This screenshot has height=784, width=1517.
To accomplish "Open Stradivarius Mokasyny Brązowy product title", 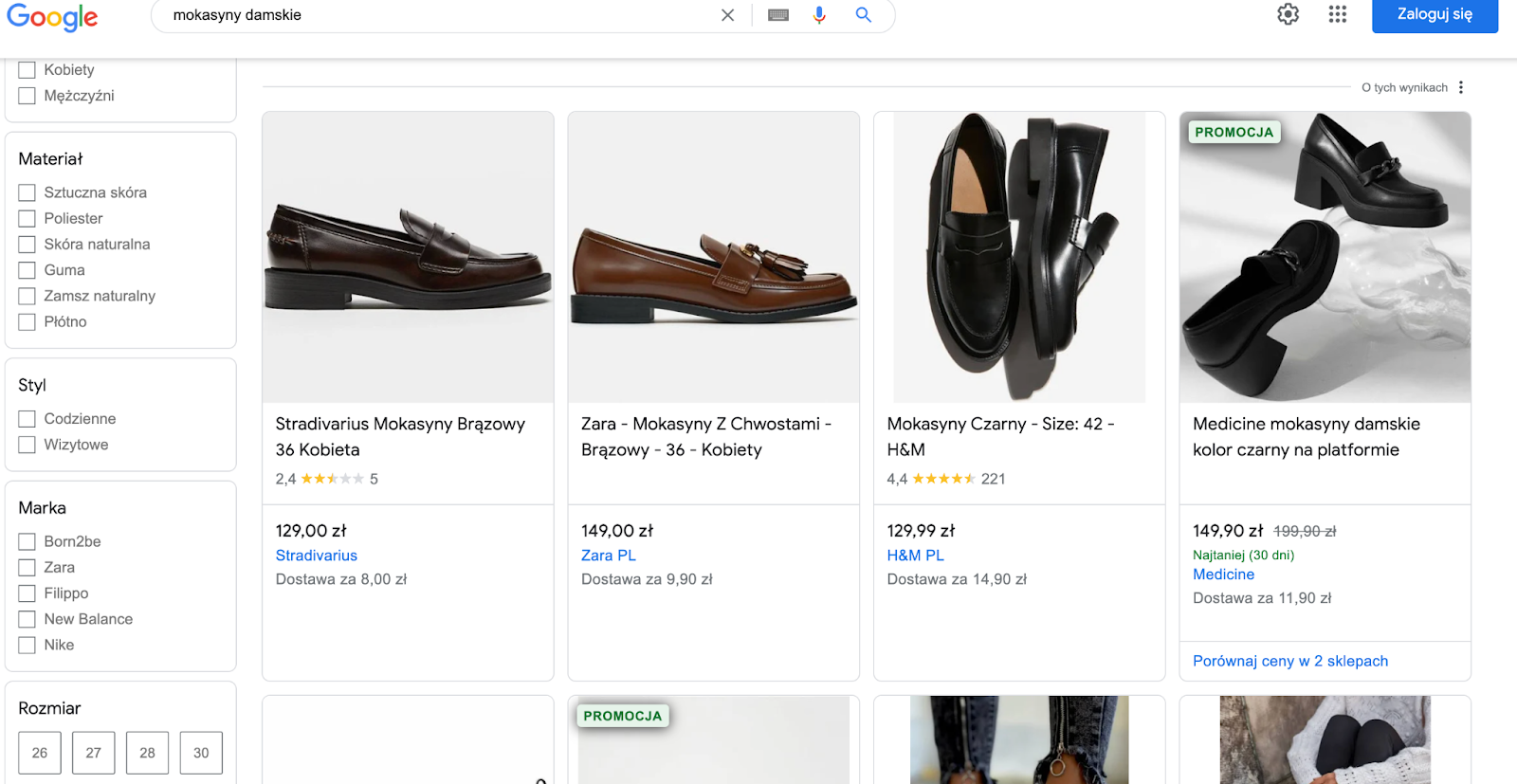I will tap(400, 437).
